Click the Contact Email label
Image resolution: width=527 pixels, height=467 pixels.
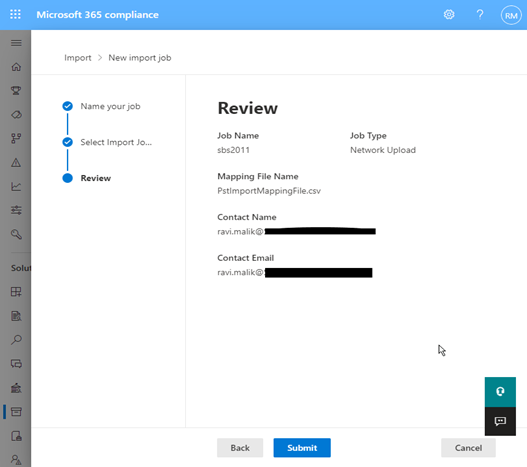tap(245, 258)
